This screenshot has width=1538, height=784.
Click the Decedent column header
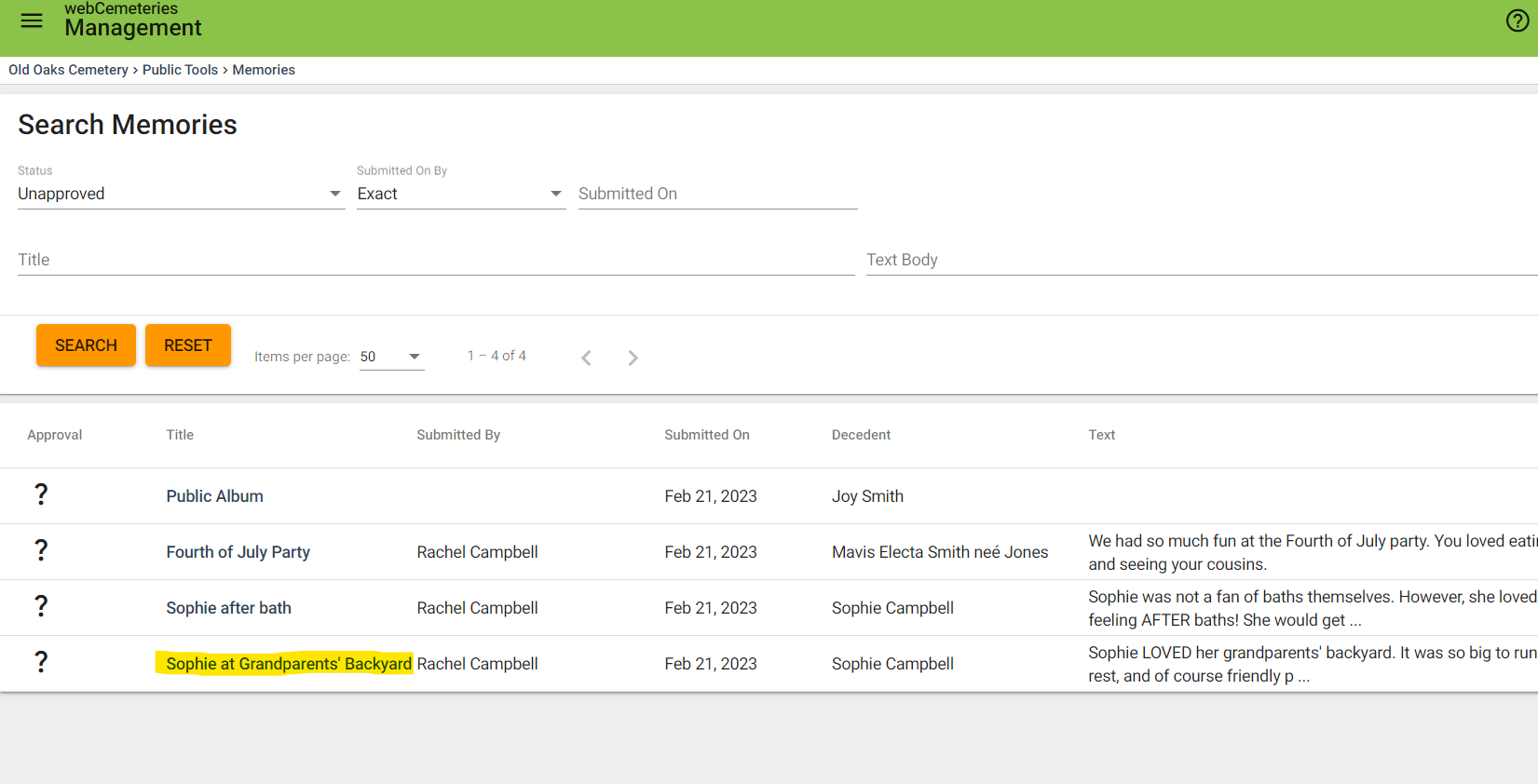[861, 435]
